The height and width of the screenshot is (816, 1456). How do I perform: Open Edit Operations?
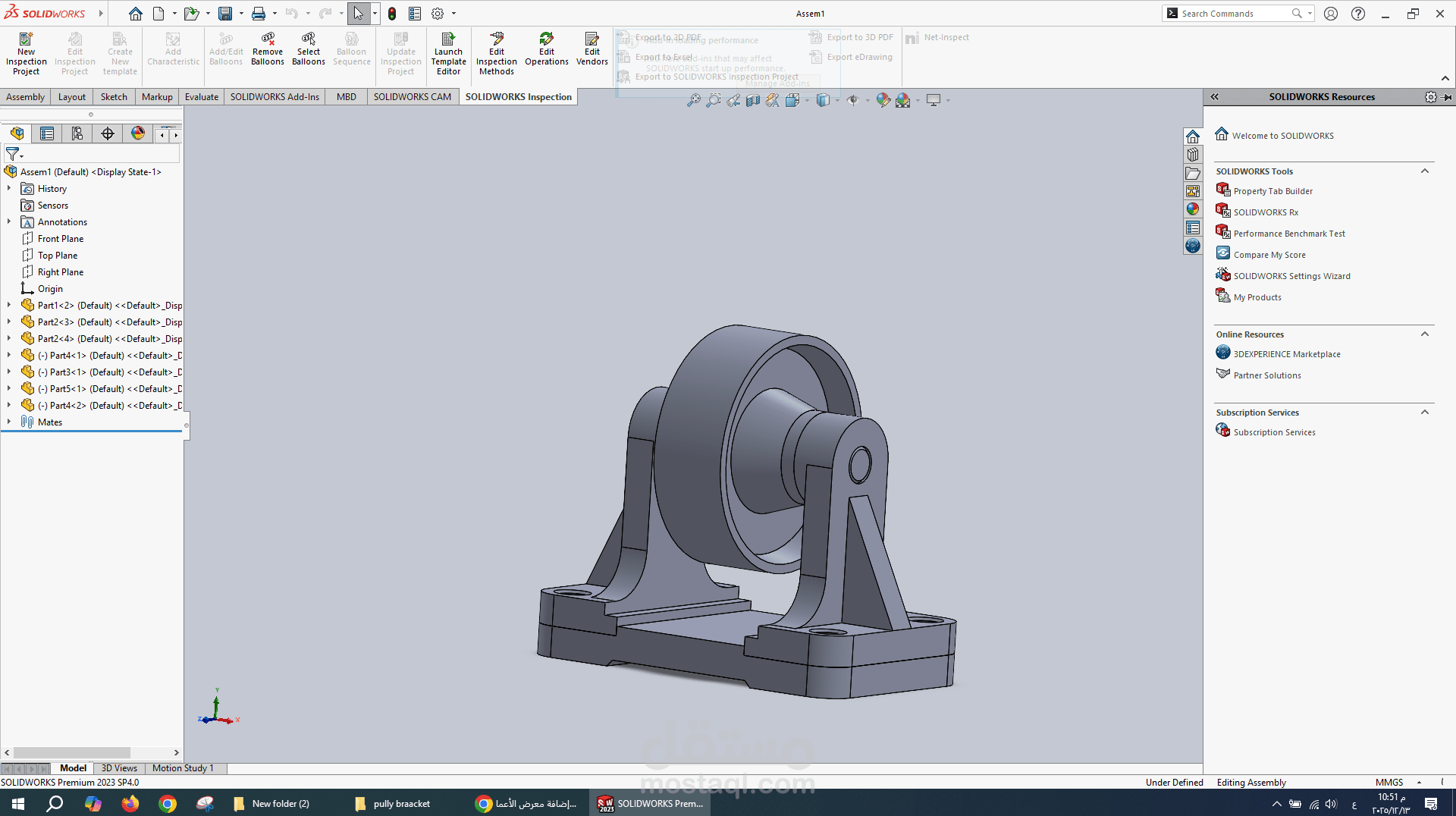[547, 49]
